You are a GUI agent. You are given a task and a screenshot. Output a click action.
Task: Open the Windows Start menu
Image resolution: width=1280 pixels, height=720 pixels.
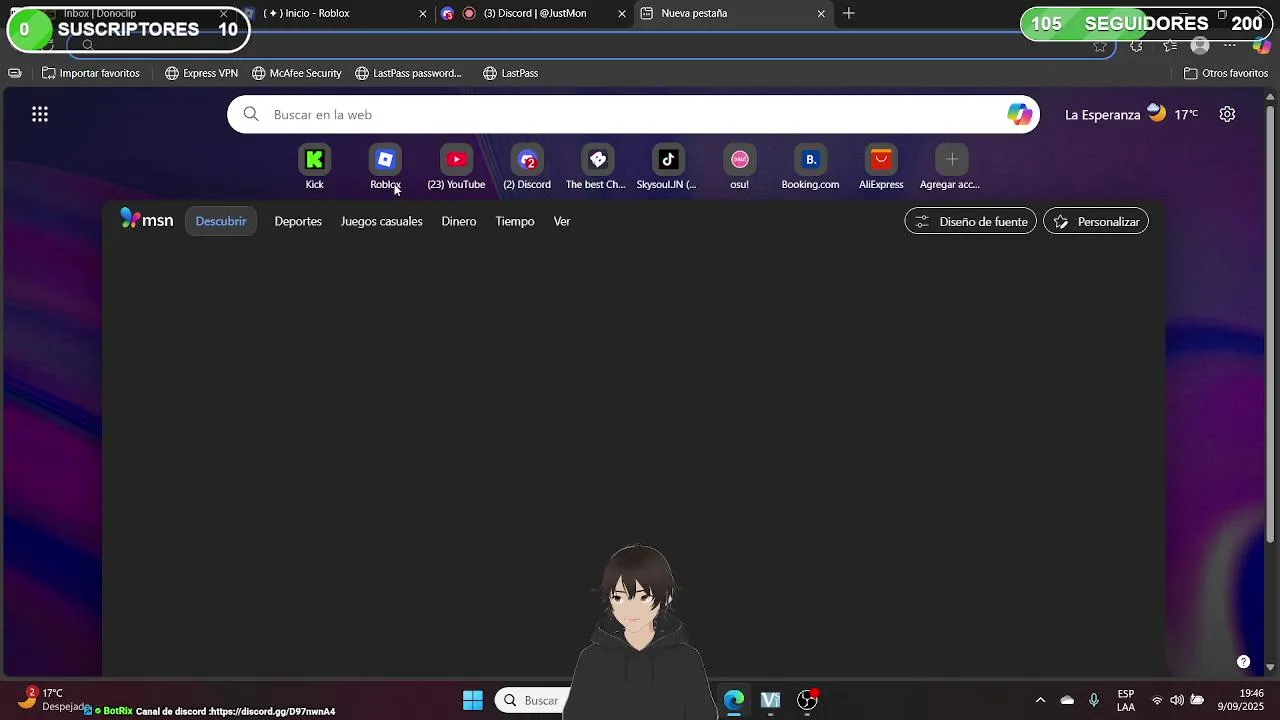point(473,700)
